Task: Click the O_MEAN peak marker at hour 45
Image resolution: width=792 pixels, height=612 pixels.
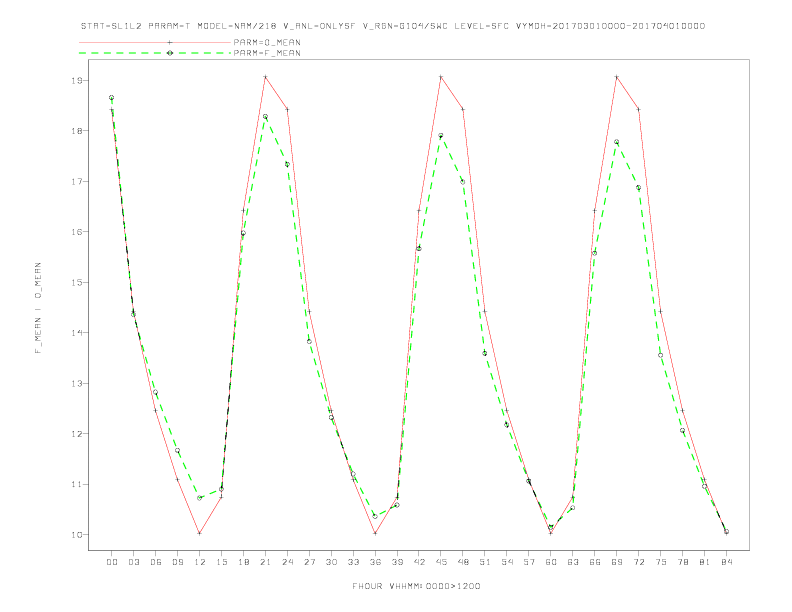Action: tap(441, 77)
